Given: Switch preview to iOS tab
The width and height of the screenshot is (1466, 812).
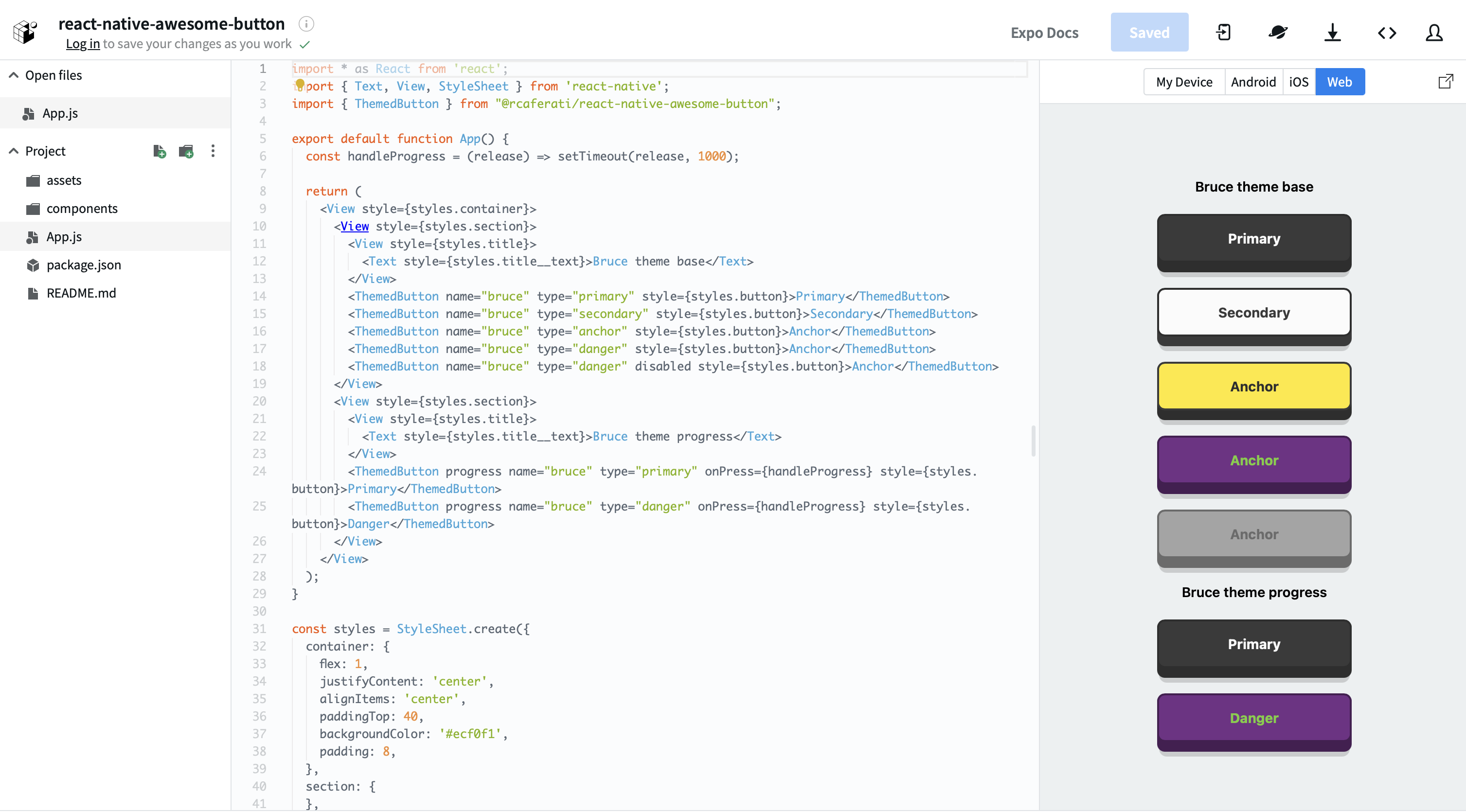Looking at the screenshot, I should point(1298,82).
